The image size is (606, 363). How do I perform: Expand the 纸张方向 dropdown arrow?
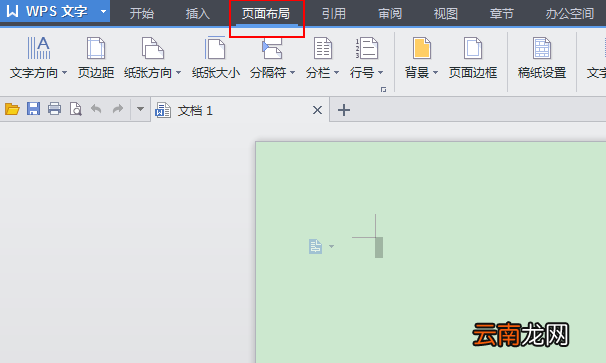(x=178, y=72)
